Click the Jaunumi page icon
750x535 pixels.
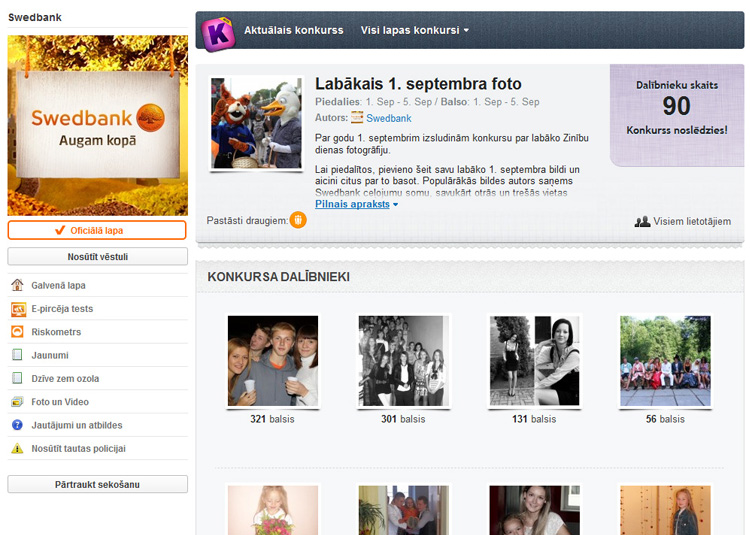click(x=17, y=355)
